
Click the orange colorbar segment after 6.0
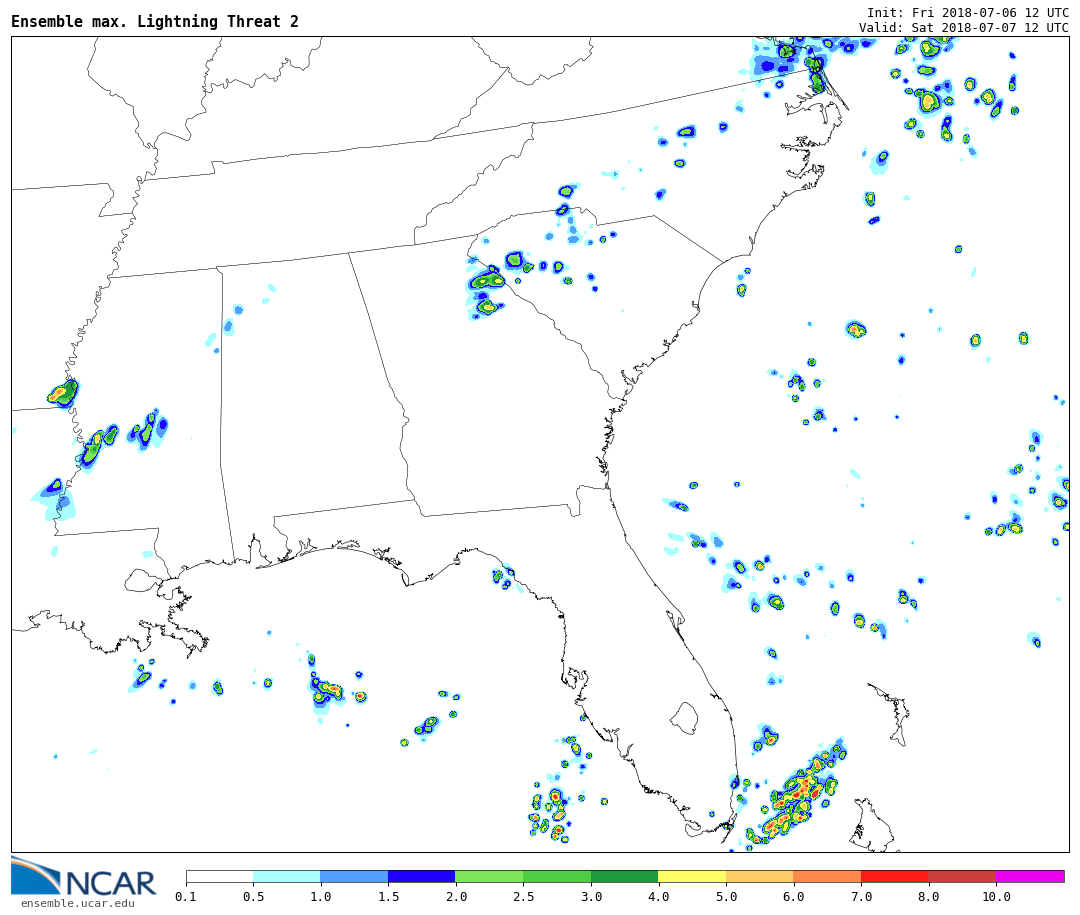(x=827, y=876)
